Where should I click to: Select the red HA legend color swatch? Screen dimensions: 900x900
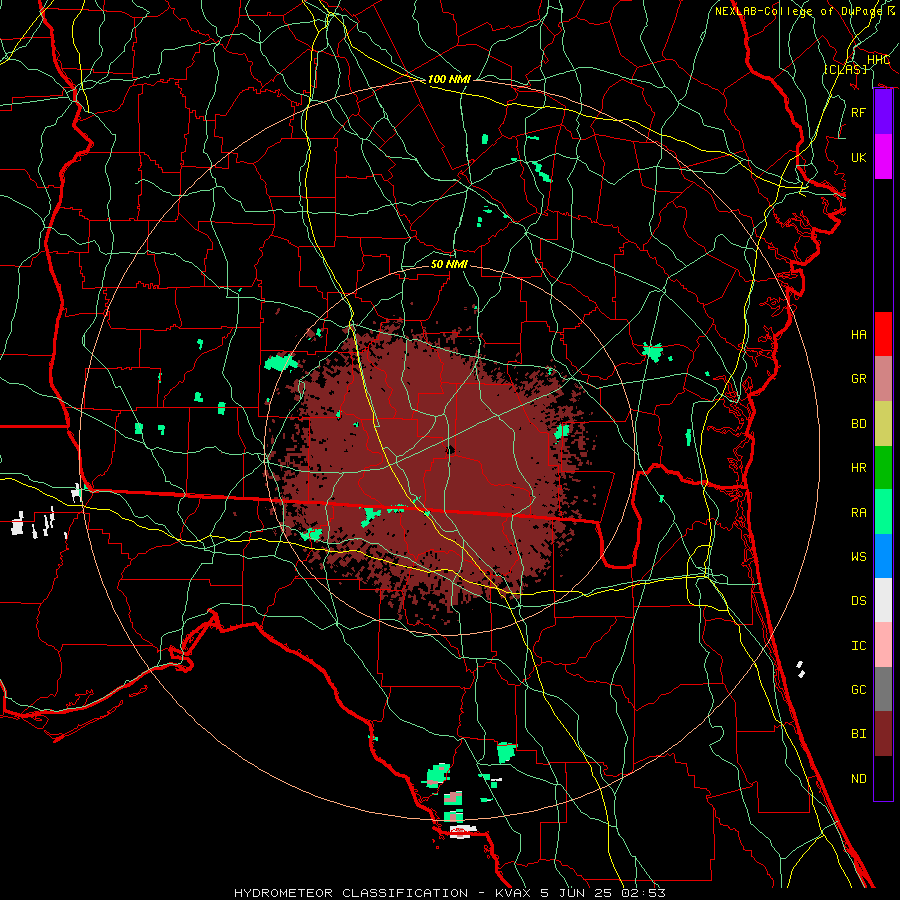(883, 334)
